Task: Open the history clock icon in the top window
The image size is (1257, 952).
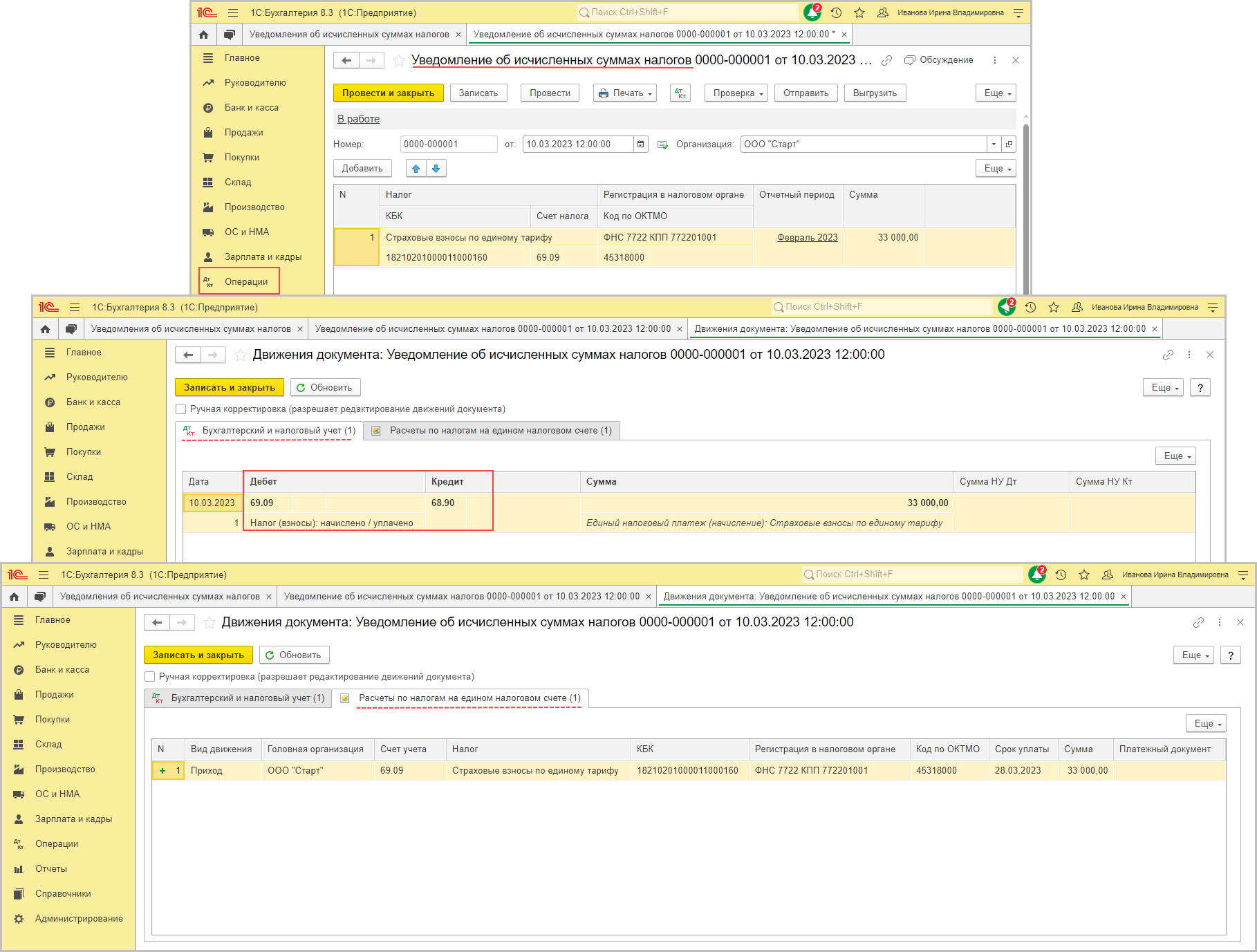Action: (x=836, y=12)
